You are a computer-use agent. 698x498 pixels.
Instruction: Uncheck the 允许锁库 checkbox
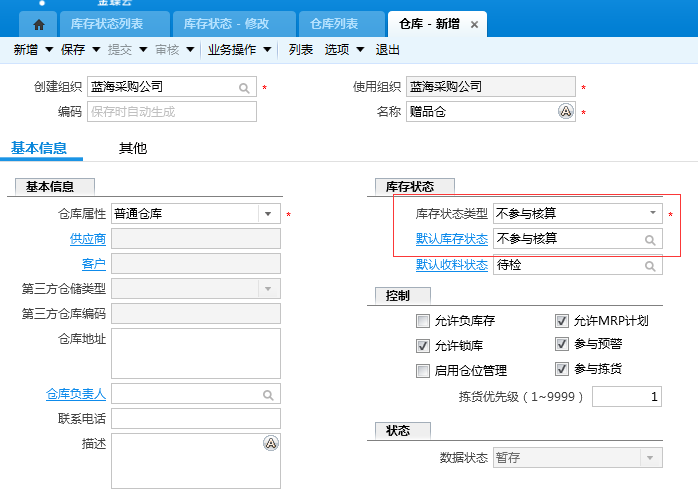(x=423, y=346)
